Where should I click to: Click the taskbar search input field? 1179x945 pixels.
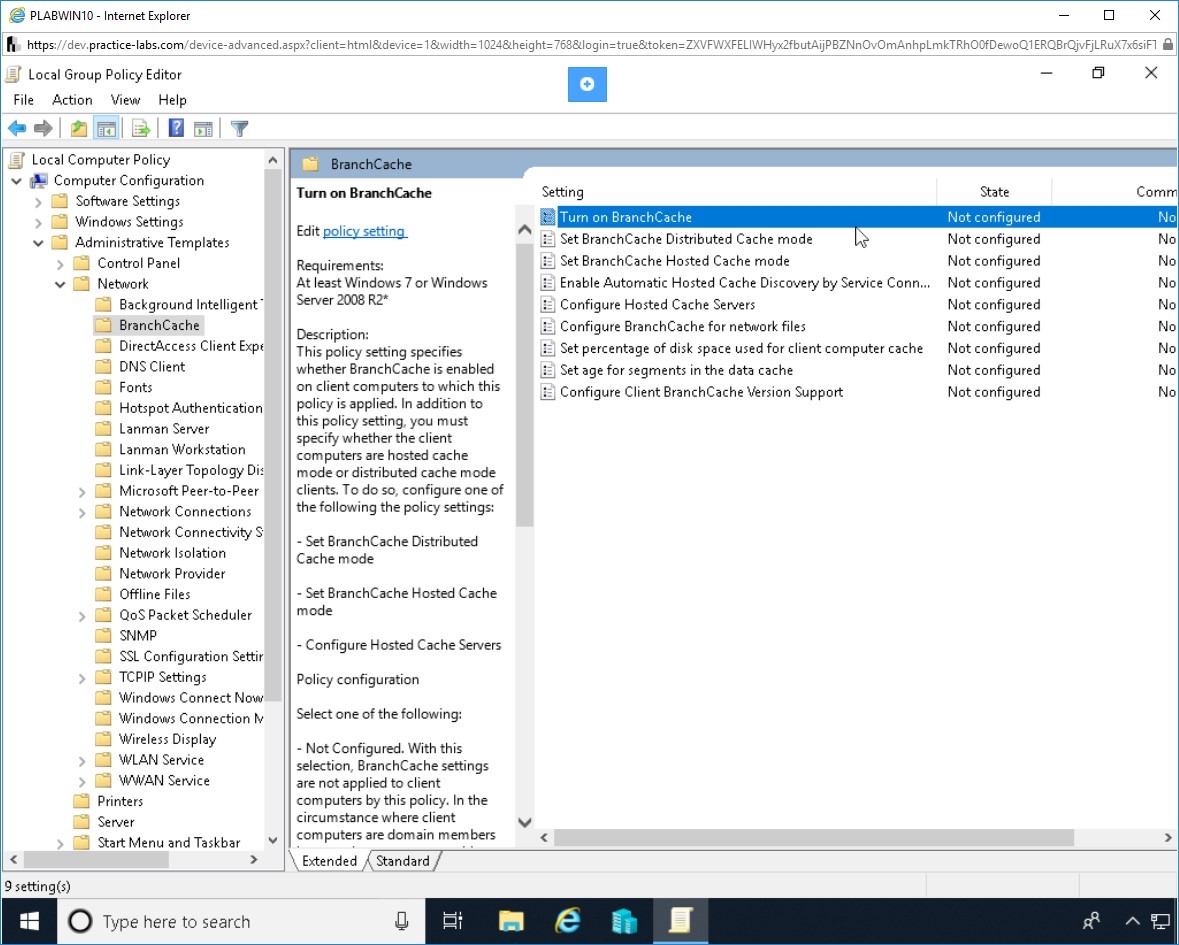pos(241,921)
